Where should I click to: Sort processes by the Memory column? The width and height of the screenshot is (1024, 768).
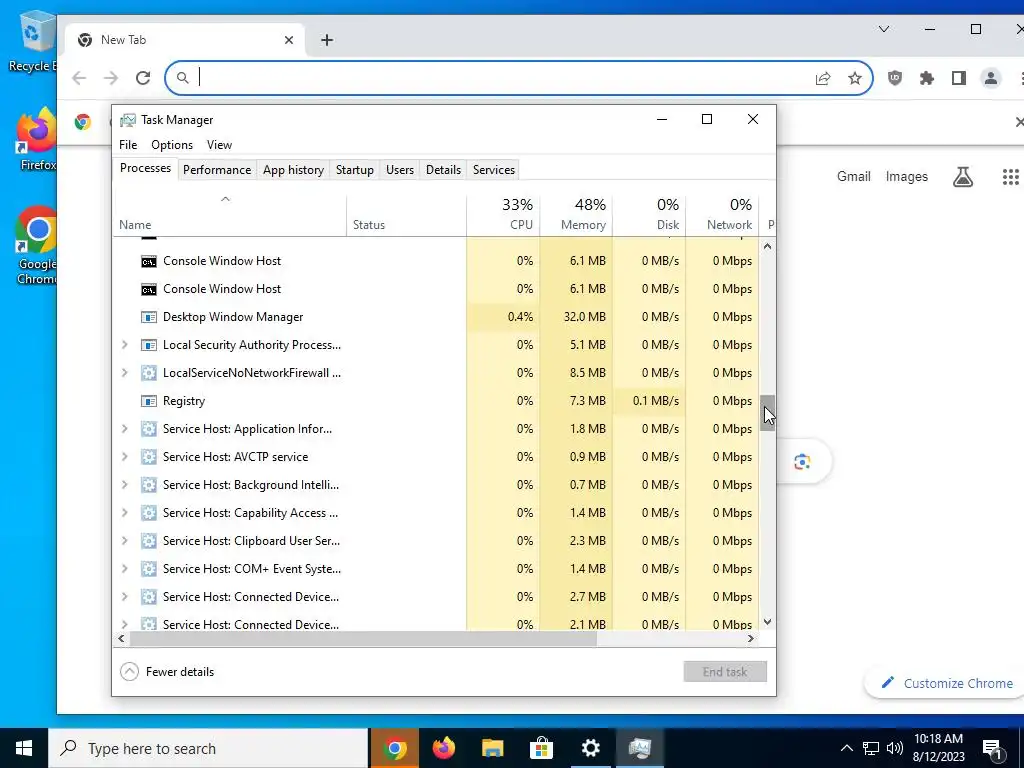(577, 215)
